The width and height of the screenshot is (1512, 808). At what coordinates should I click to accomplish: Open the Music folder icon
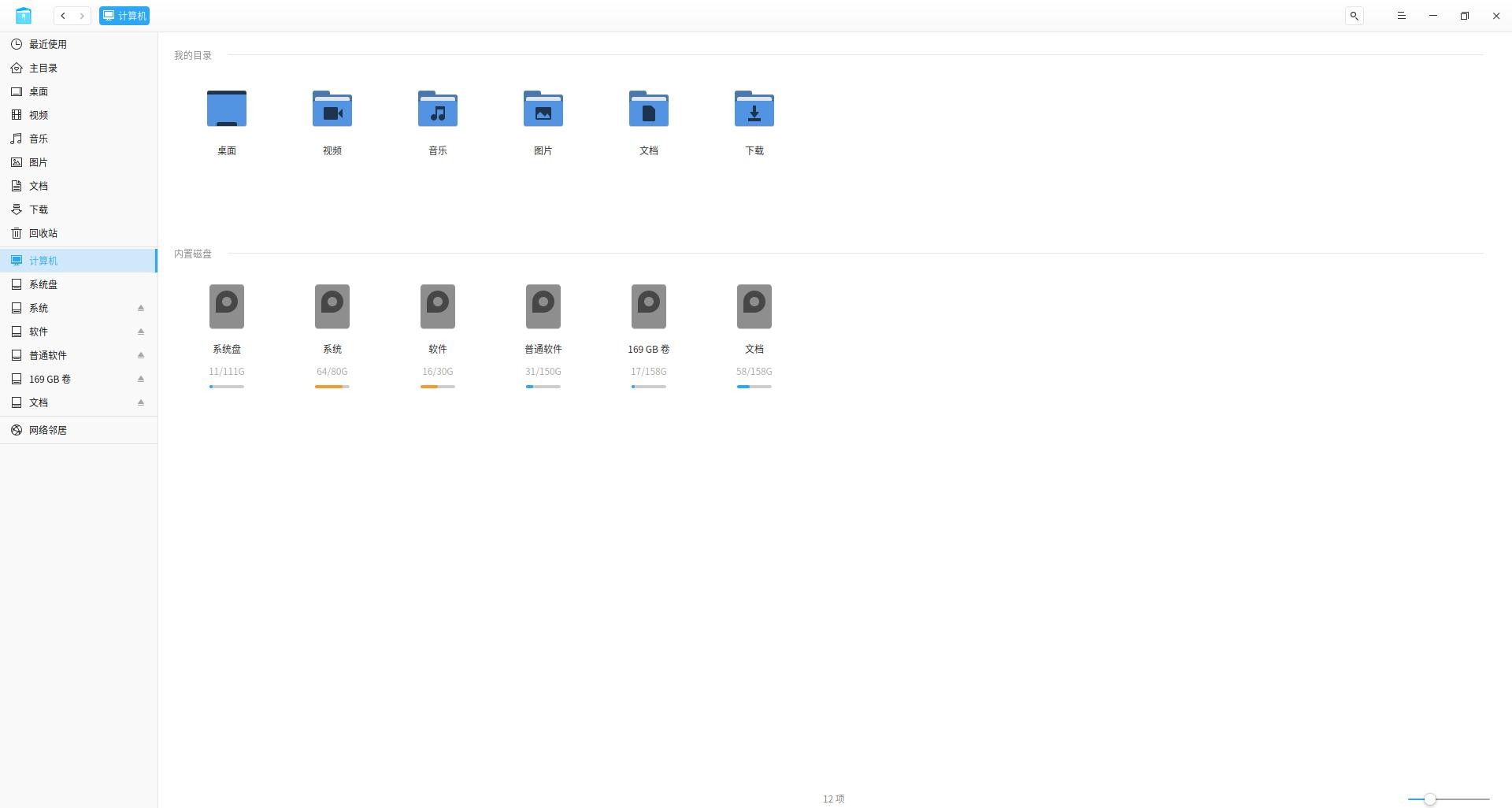[437, 109]
